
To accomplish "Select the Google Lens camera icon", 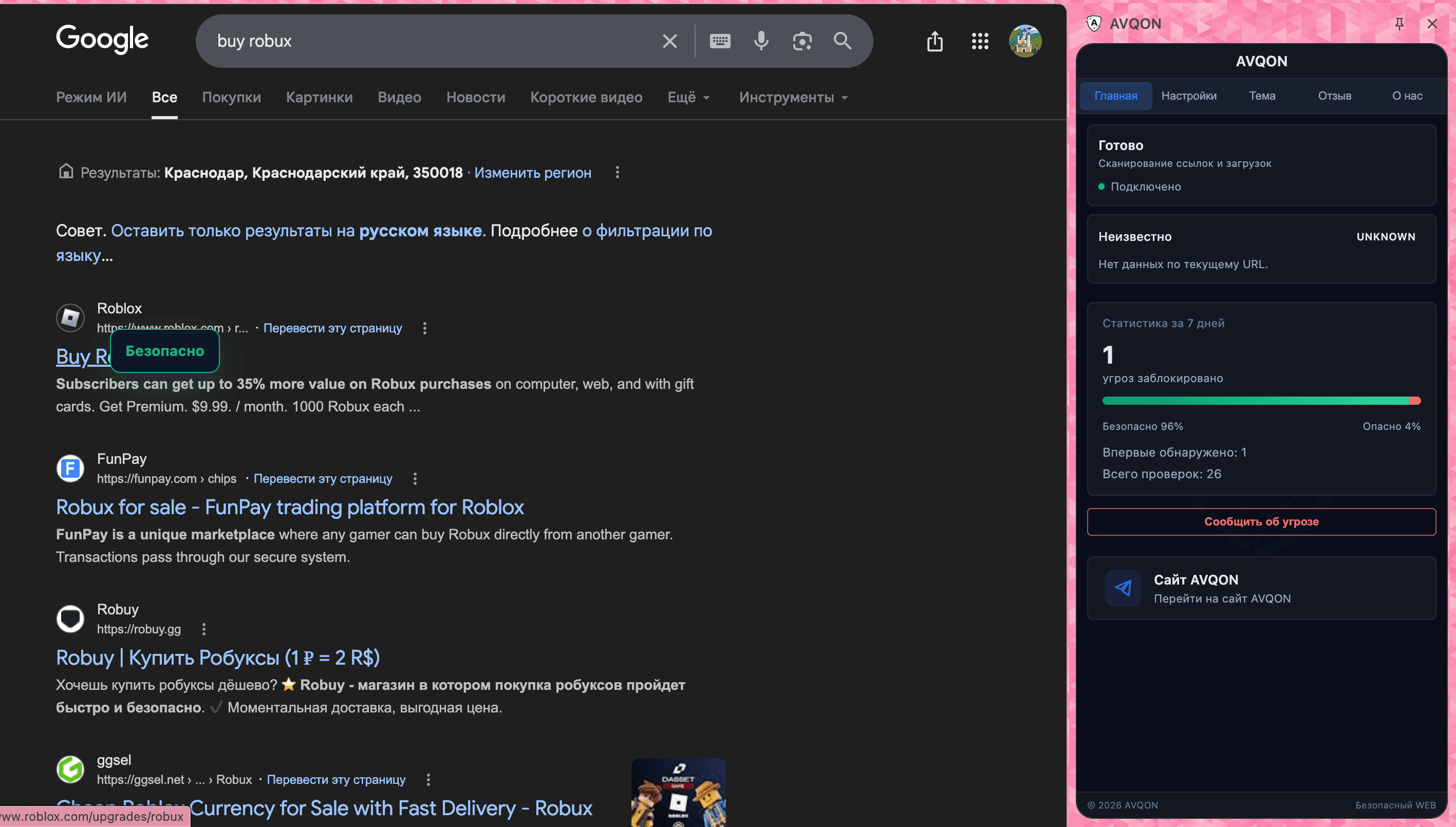I will click(x=802, y=41).
